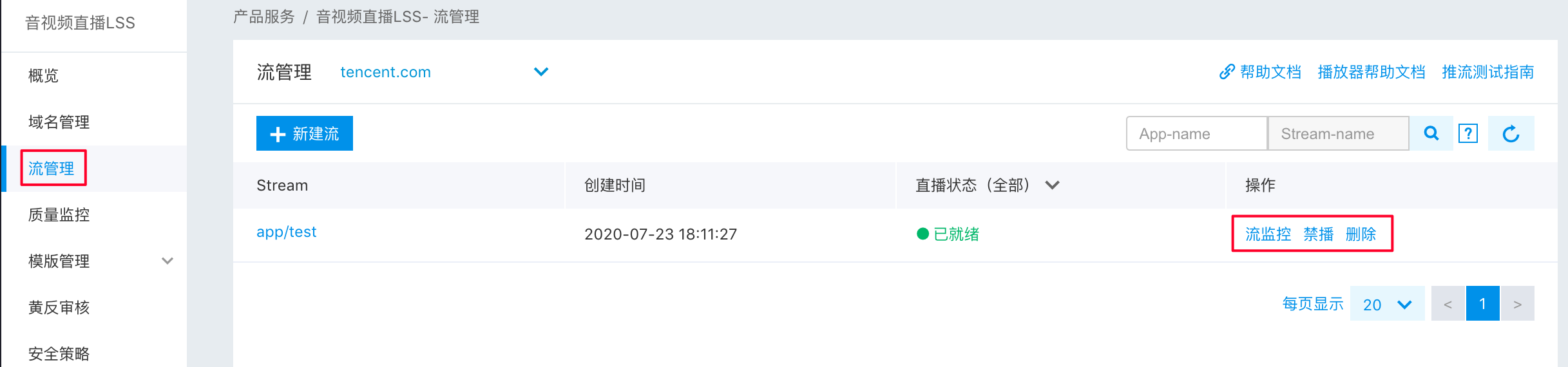Select page 1 in pagination
Image resolution: width=1568 pixels, height=367 pixels.
pyautogui.click(x=1482, y=303)
